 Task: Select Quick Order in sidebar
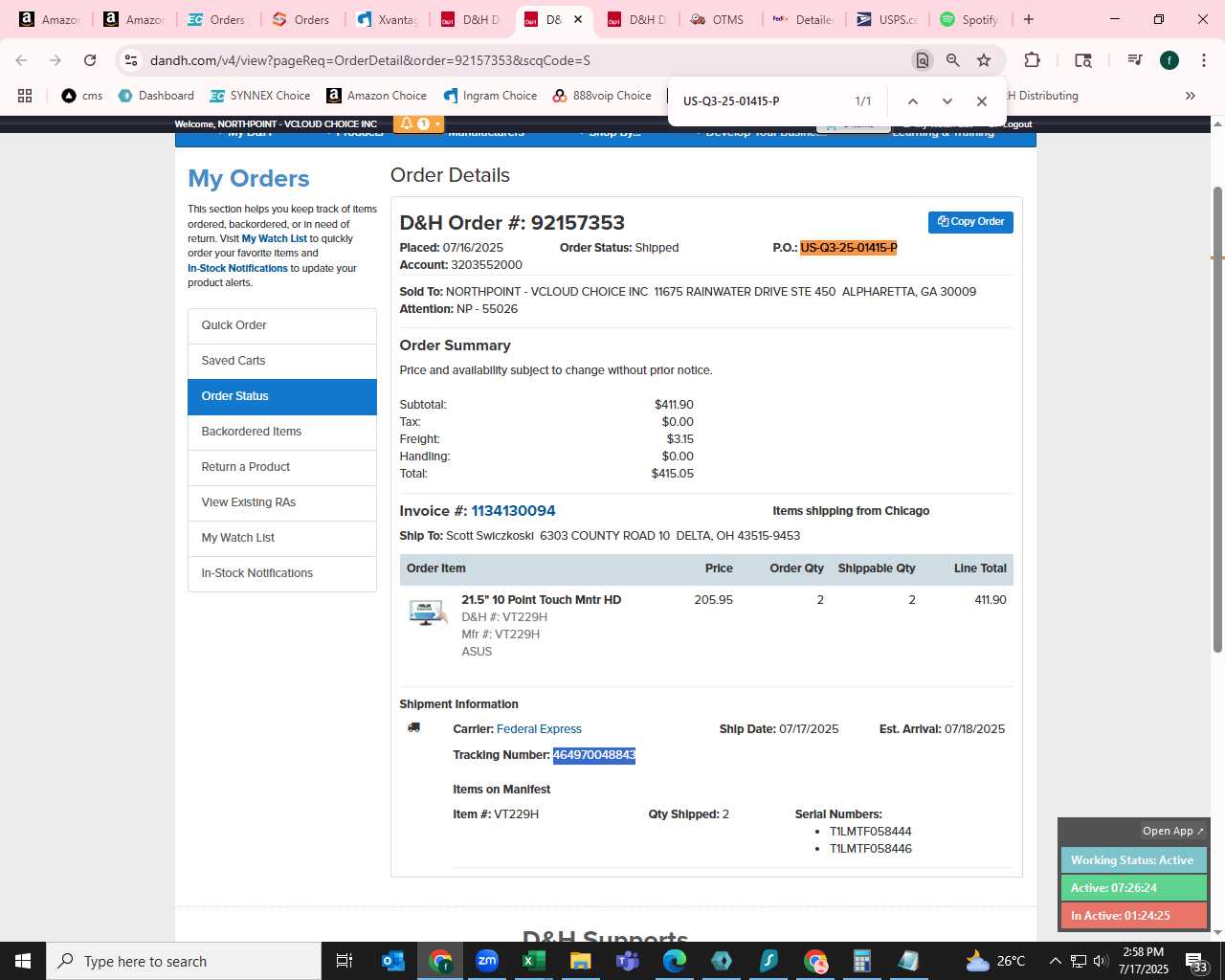(x=282, y=325)
